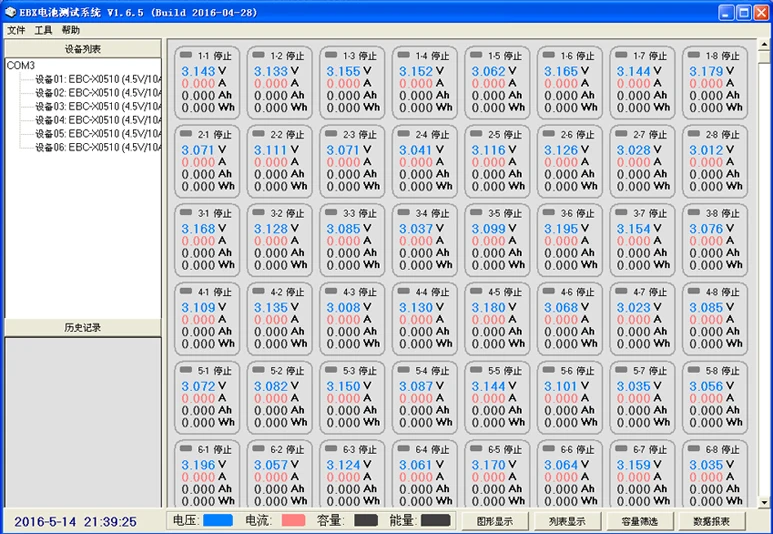Click the 图形显示 button

[x=494, y=521]
